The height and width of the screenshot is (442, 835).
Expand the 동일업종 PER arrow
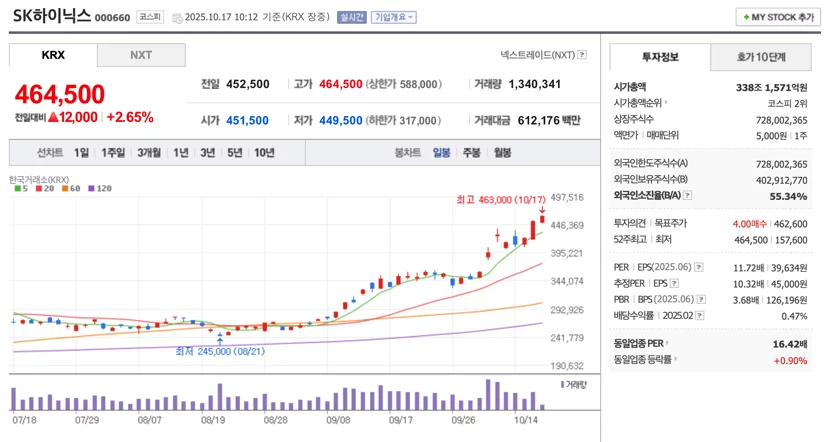667,343
